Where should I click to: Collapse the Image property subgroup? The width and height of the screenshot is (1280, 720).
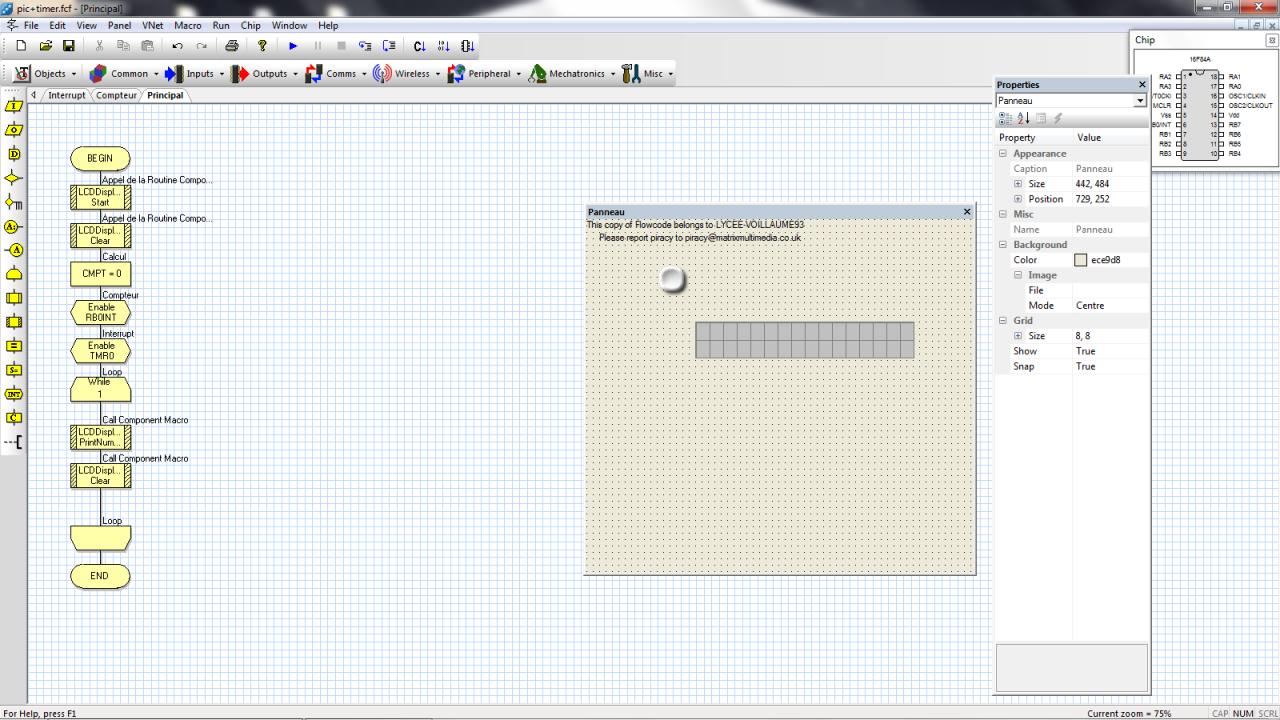pos(1018,275)
